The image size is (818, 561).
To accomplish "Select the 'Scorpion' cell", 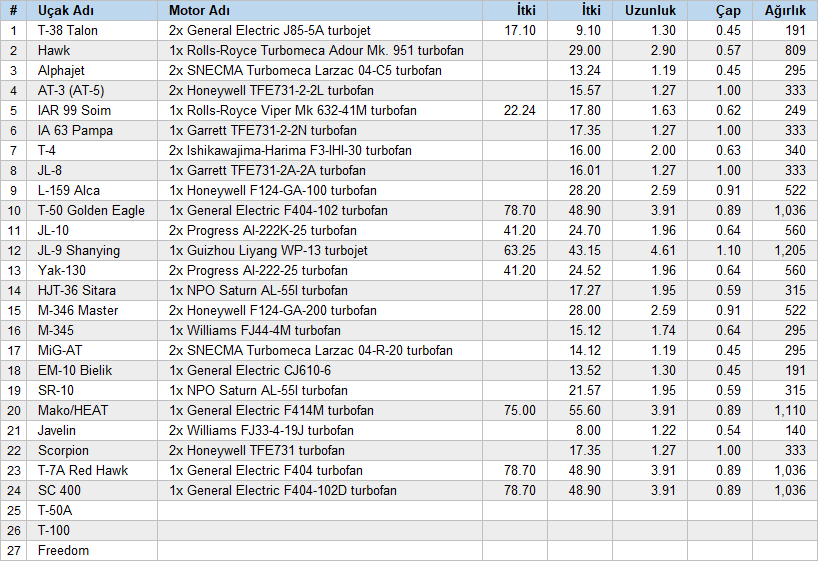I will point(92,451).
